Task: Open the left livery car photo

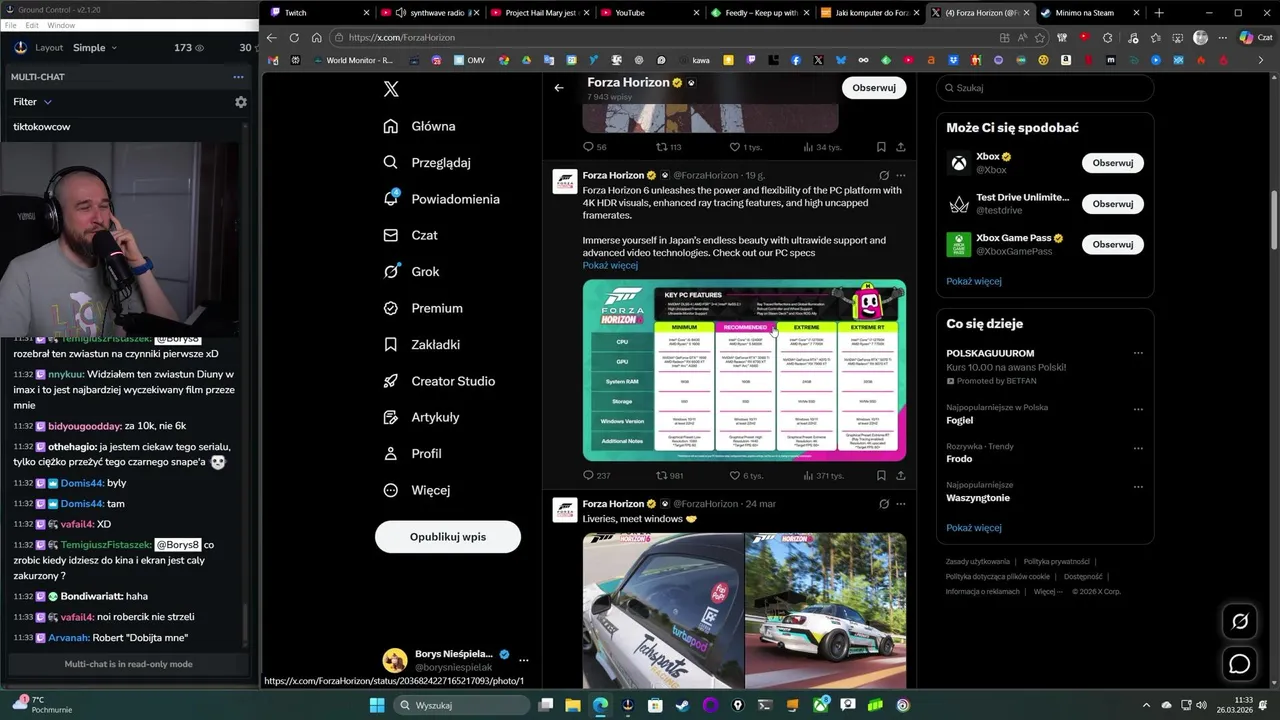Action: pos(663,611)
